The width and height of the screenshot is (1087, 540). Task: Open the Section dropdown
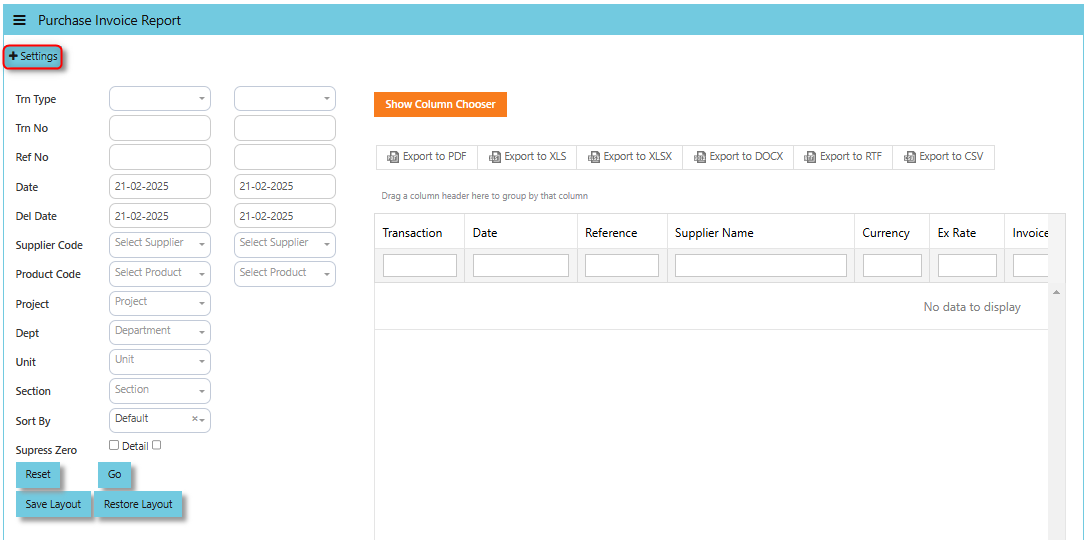(160, 391)
